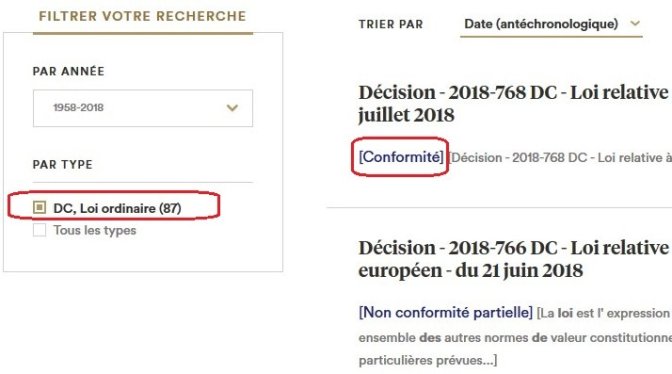The width and height of the screenshot is (672, 374).
Task: Click the Filtrer votre recherche header tab
Action: click(x=143, y=16)
